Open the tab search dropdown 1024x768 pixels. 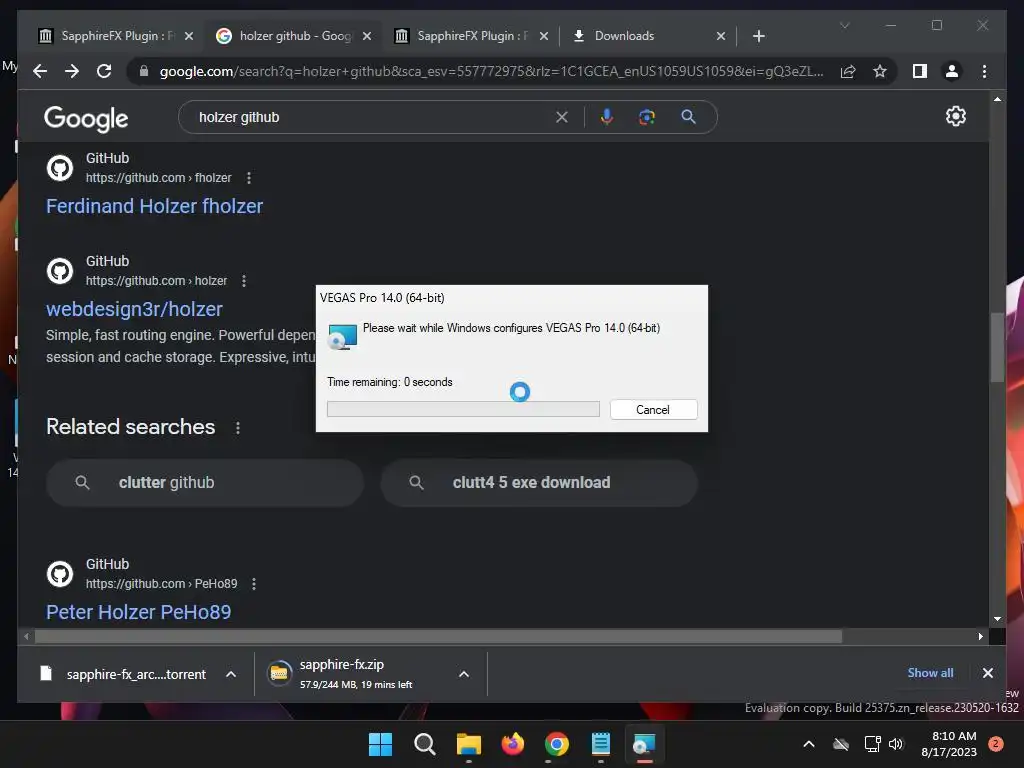point(844,25)
